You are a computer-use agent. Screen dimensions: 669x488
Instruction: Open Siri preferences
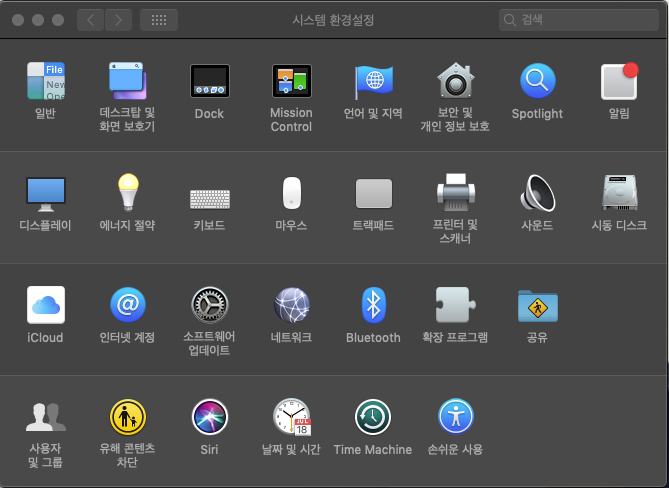click(x=209, y=417)
